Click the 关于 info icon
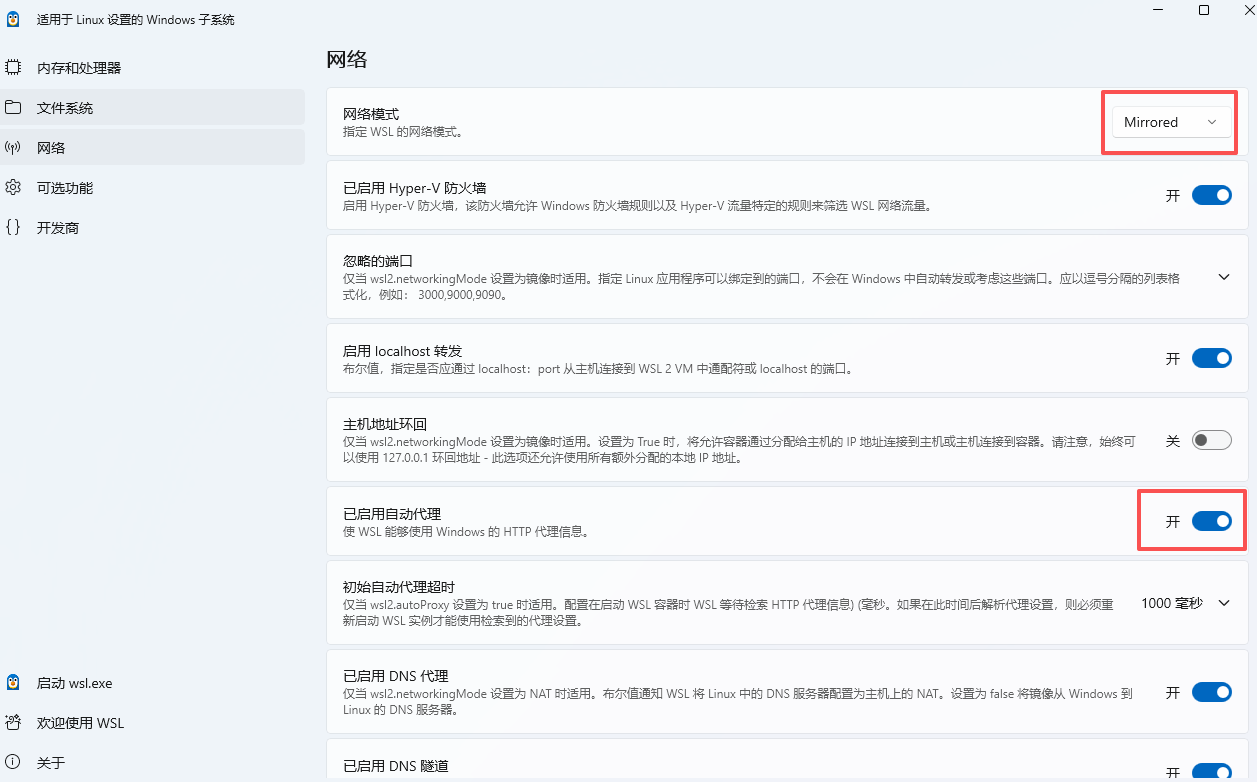Image resolution: width=1257 pixels, height=782 pixels. coord(13,761)
